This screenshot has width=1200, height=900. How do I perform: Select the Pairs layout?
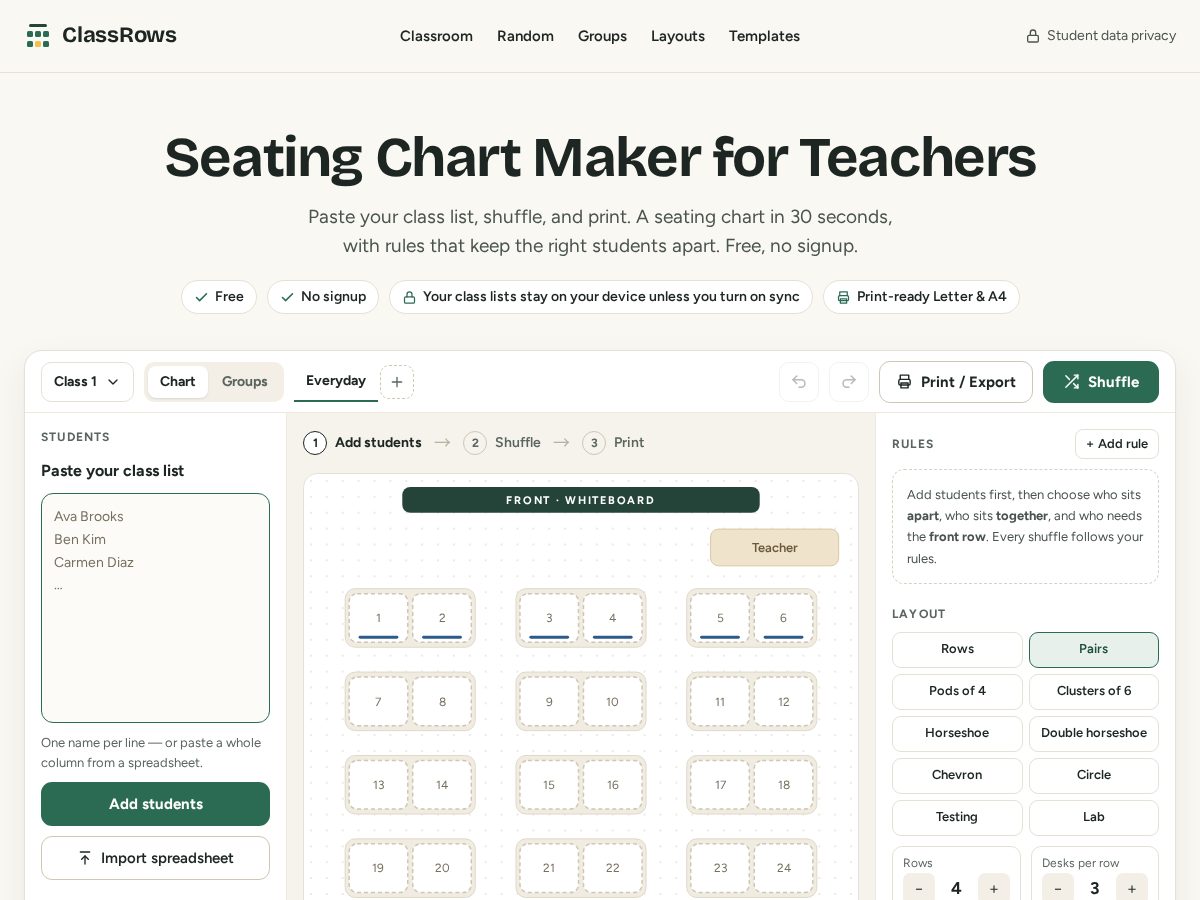coord(1094,650)
